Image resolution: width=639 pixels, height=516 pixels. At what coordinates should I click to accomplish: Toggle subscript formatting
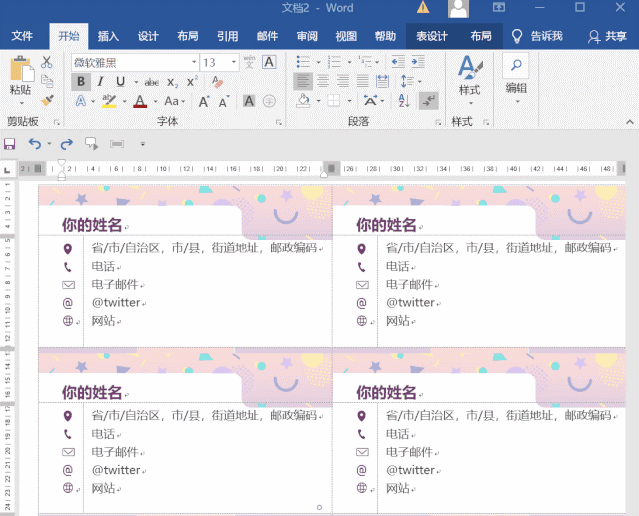pyautogui.click(x=172, y=82)
